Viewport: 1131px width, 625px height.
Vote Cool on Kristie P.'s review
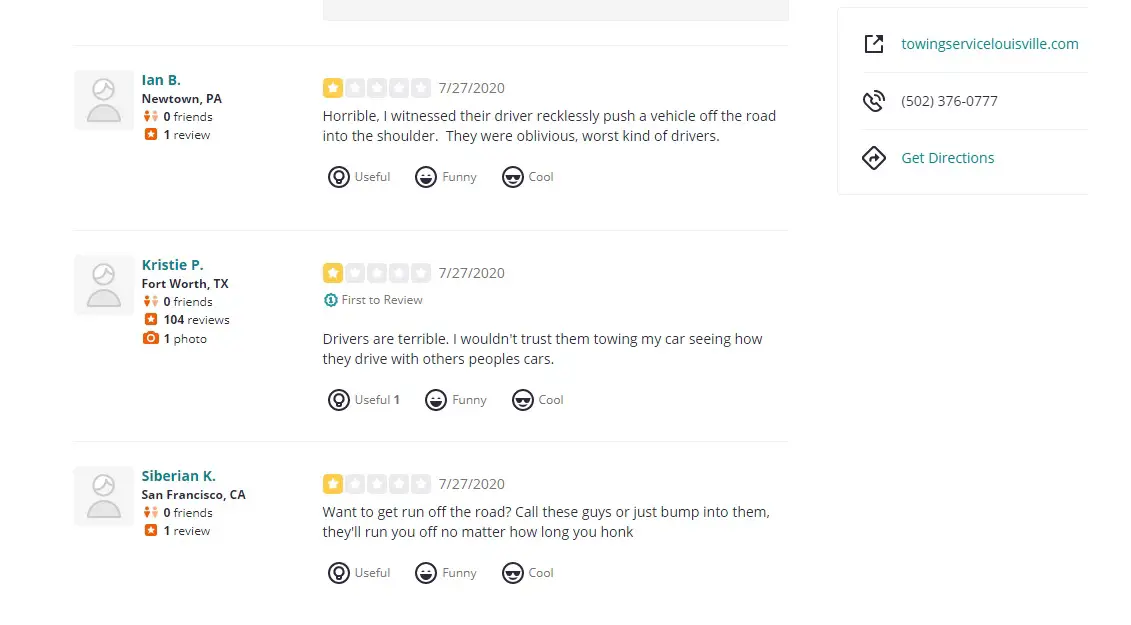[537, 400]
